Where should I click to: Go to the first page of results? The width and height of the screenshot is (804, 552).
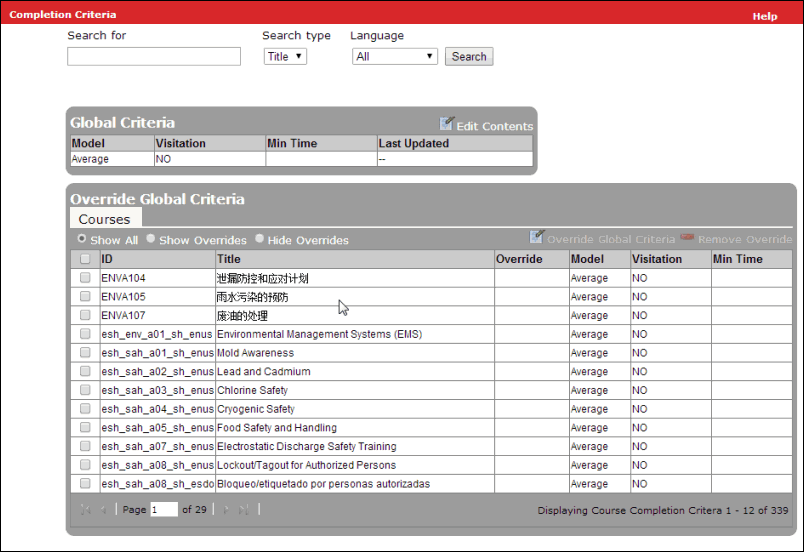(85, 510)
